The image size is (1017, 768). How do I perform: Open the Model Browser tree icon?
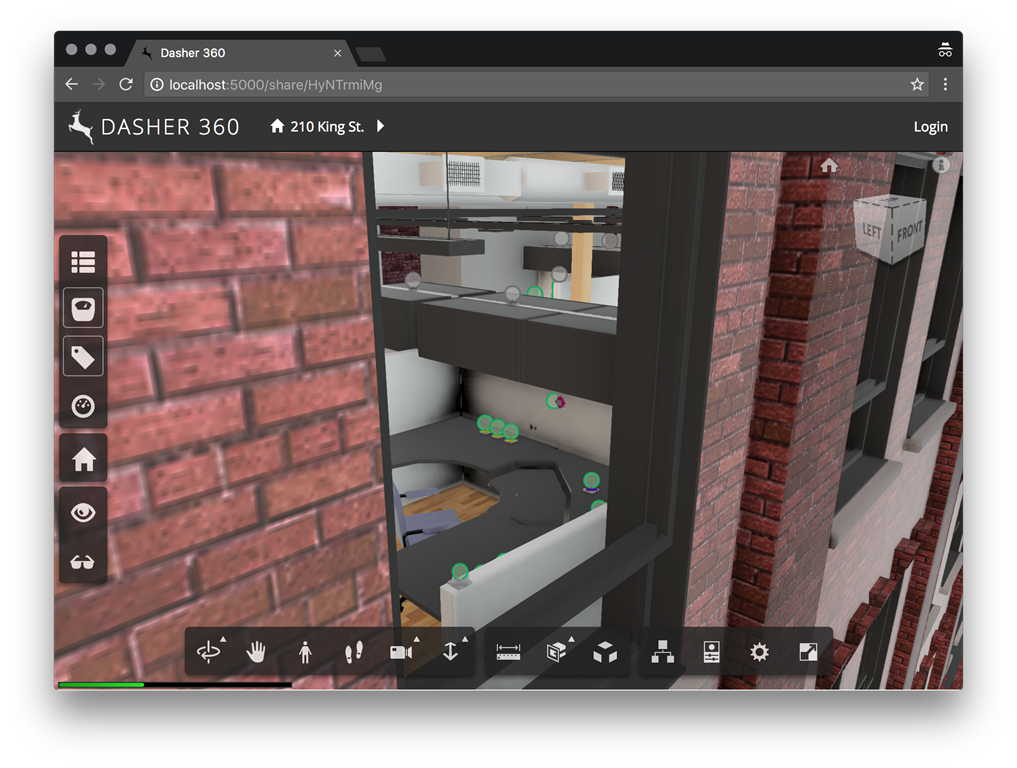(663, 652)
